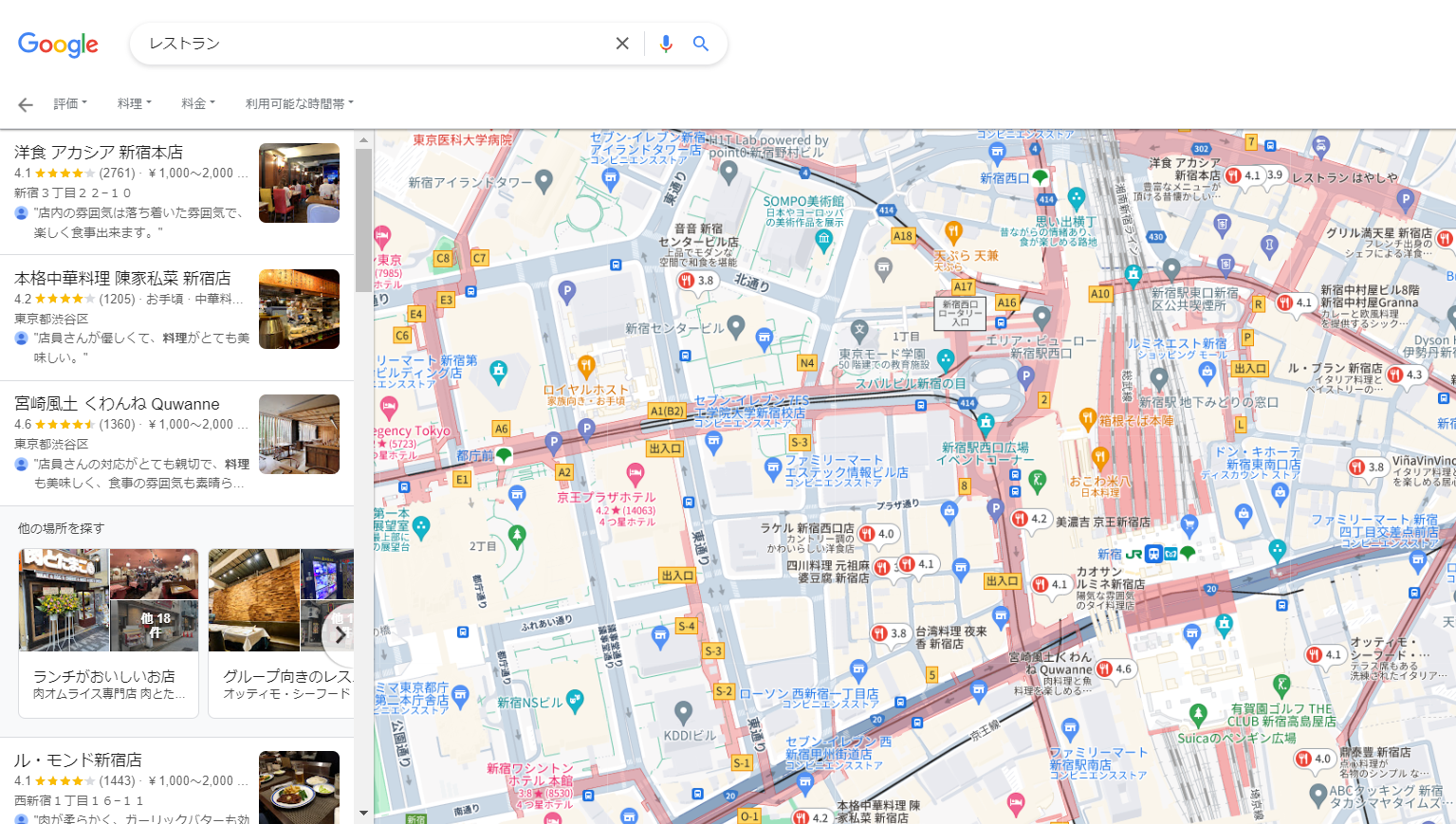The height and width of the screenshot is (824, 1456).
Task: Click 新宿センタービル location pin
Action: tap(735, 326)
